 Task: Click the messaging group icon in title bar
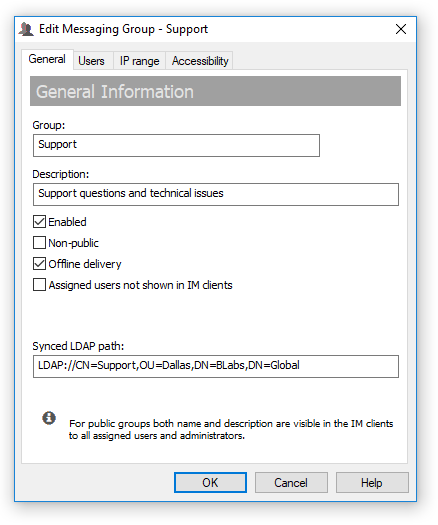[x=26, y=29]
